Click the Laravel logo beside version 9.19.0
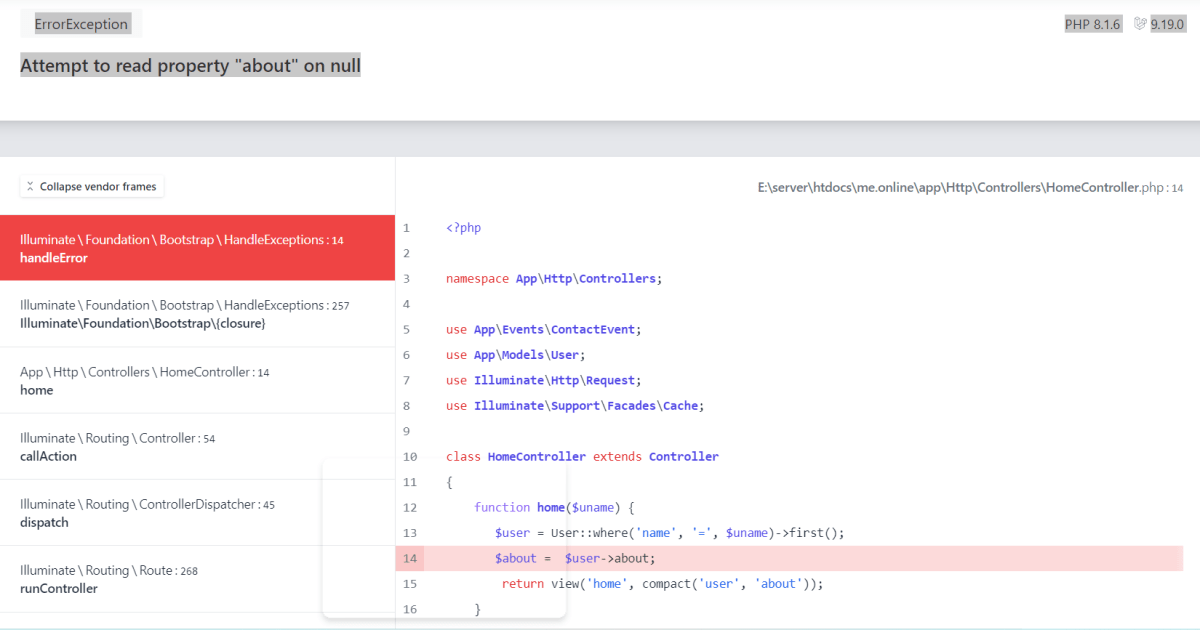Viewport: 1200px width, 630px height. (1140, 24)
